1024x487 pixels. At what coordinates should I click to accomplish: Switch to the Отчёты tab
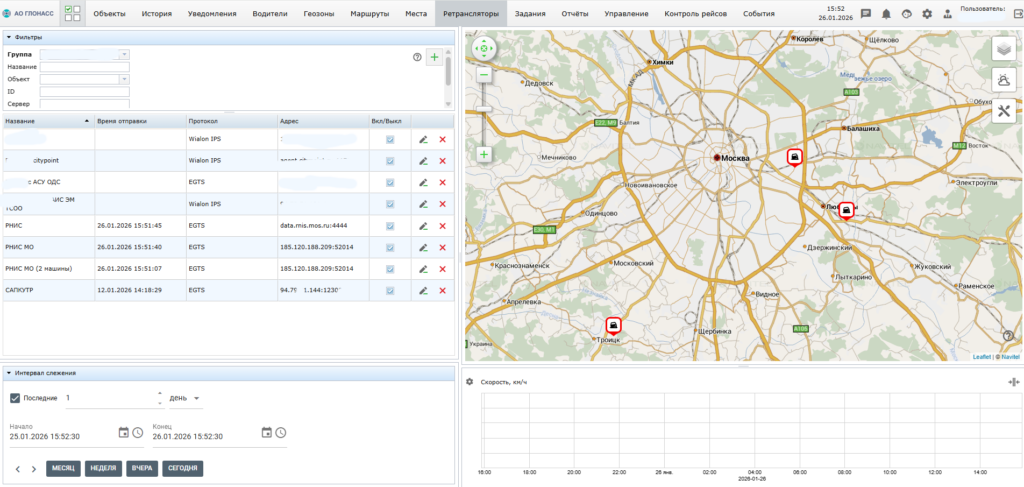[573, 14]
